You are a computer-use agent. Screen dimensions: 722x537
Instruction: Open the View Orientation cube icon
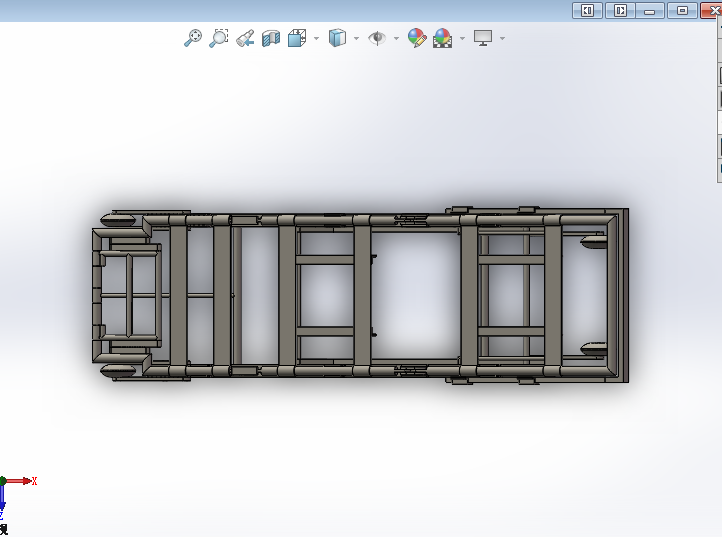point(297,38)
